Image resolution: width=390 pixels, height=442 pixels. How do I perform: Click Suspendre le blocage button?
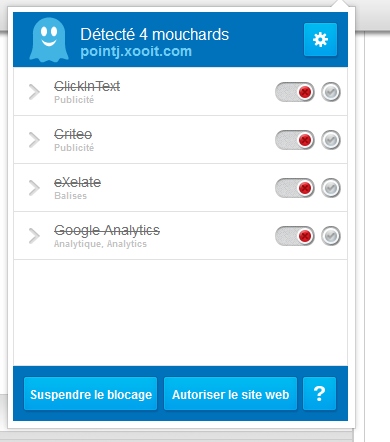[x=91, y=394]
